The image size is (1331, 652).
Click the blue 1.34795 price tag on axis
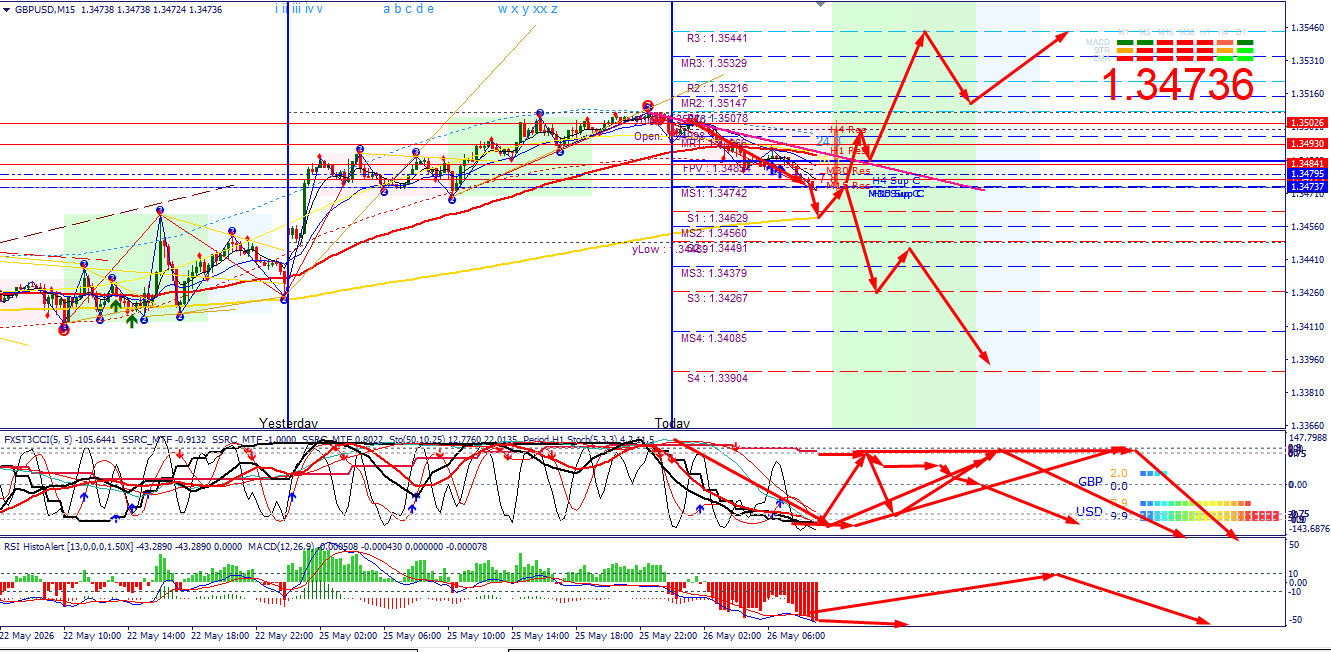1307,175
